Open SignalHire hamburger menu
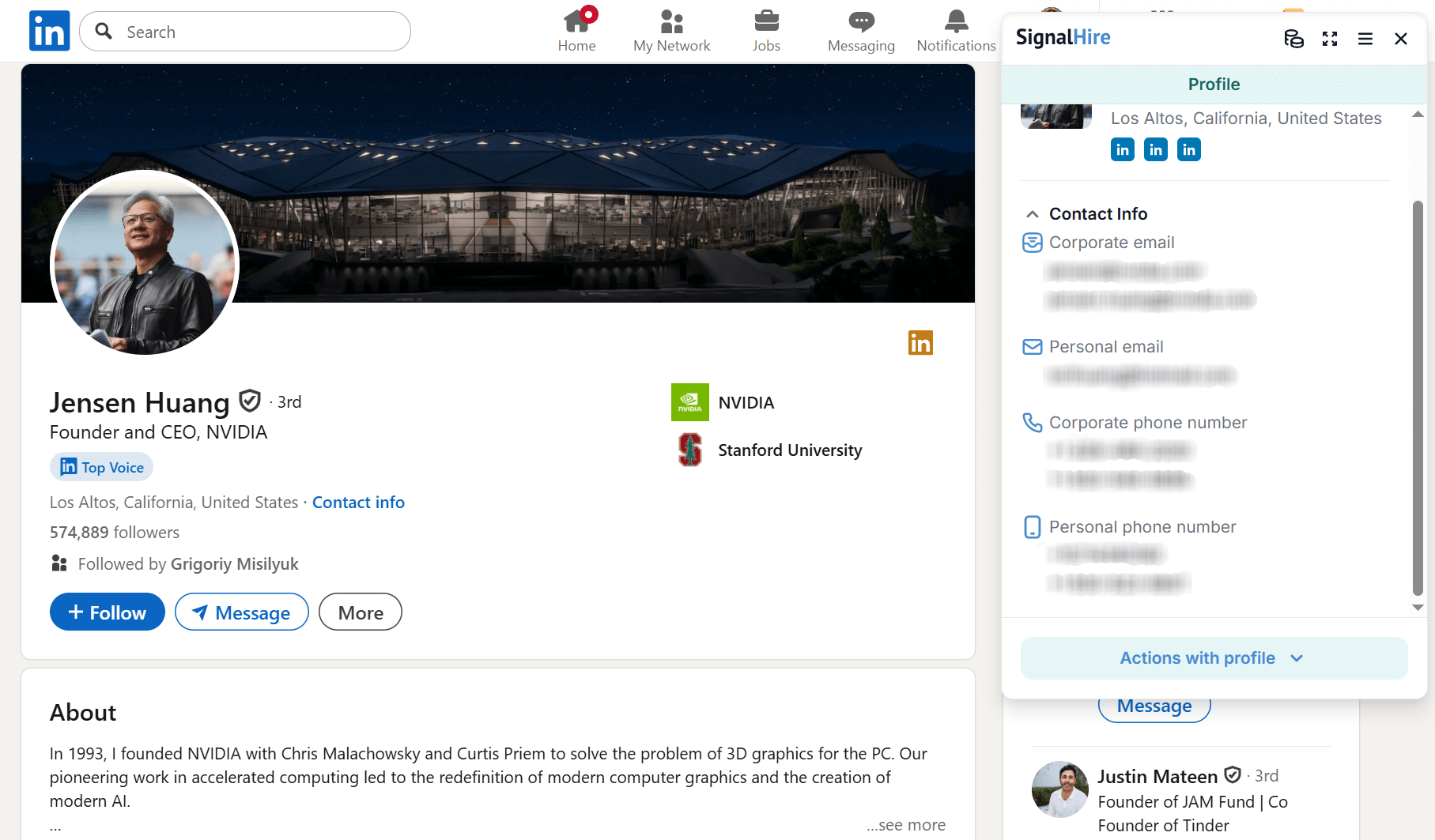 [x=1365, y=38]
